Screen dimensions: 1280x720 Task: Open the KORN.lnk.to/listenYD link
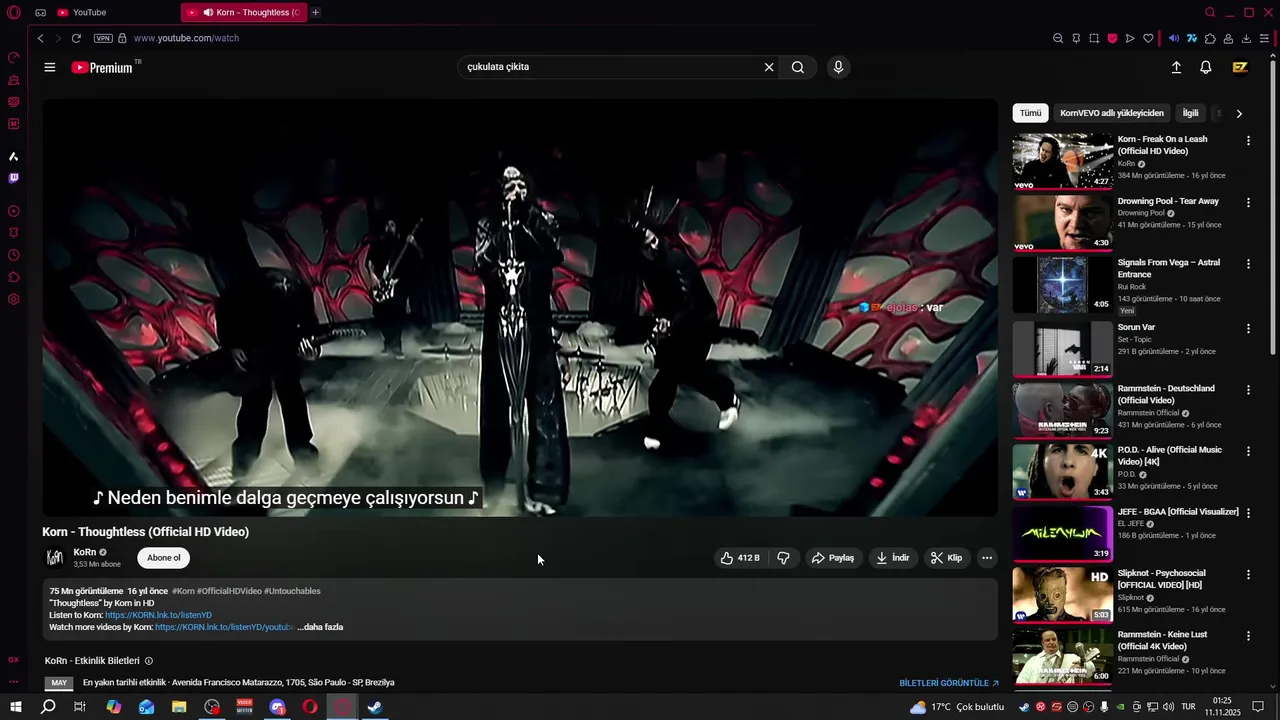158,615
